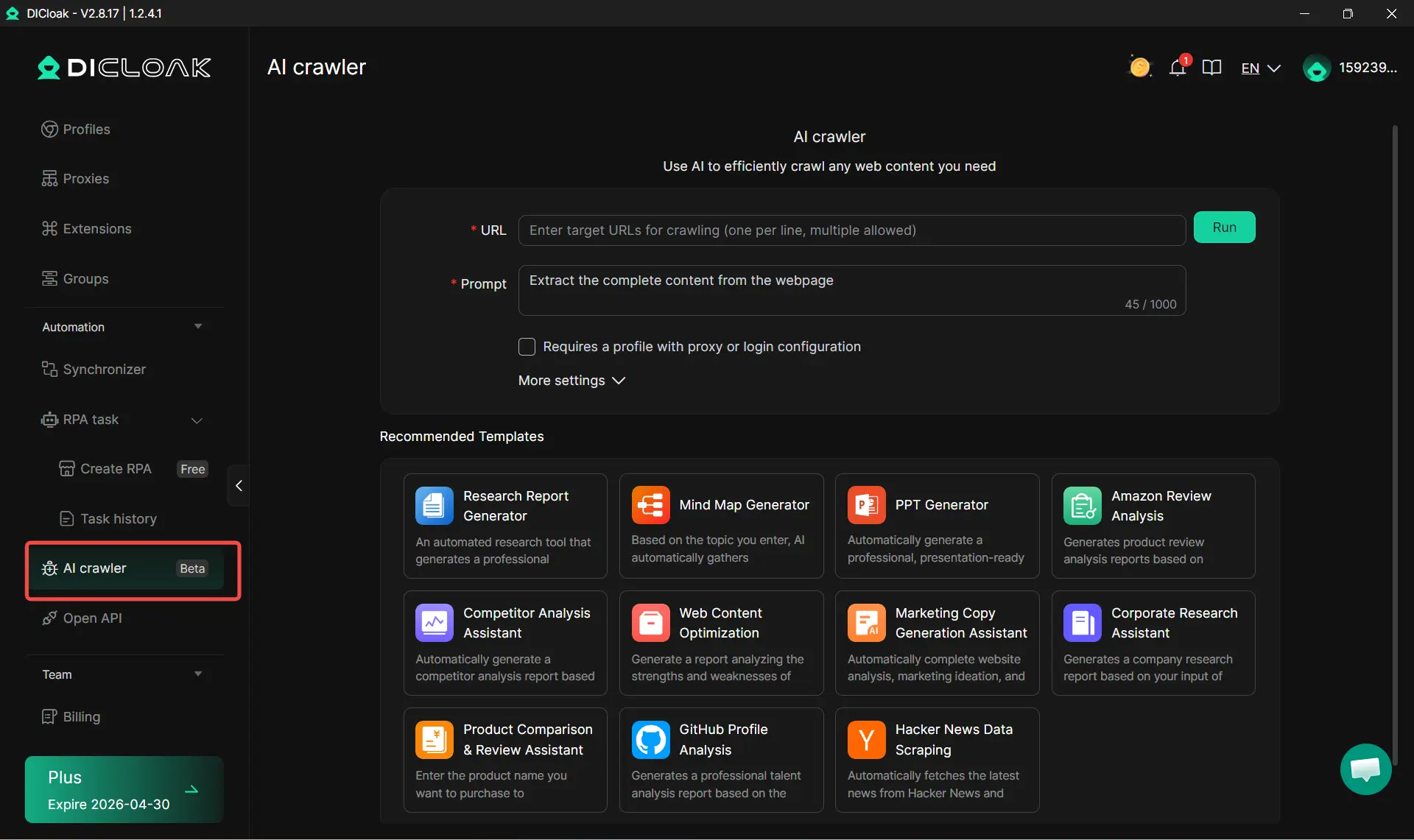Click the URL input field
1414x840 pixels.
point(851,230)
